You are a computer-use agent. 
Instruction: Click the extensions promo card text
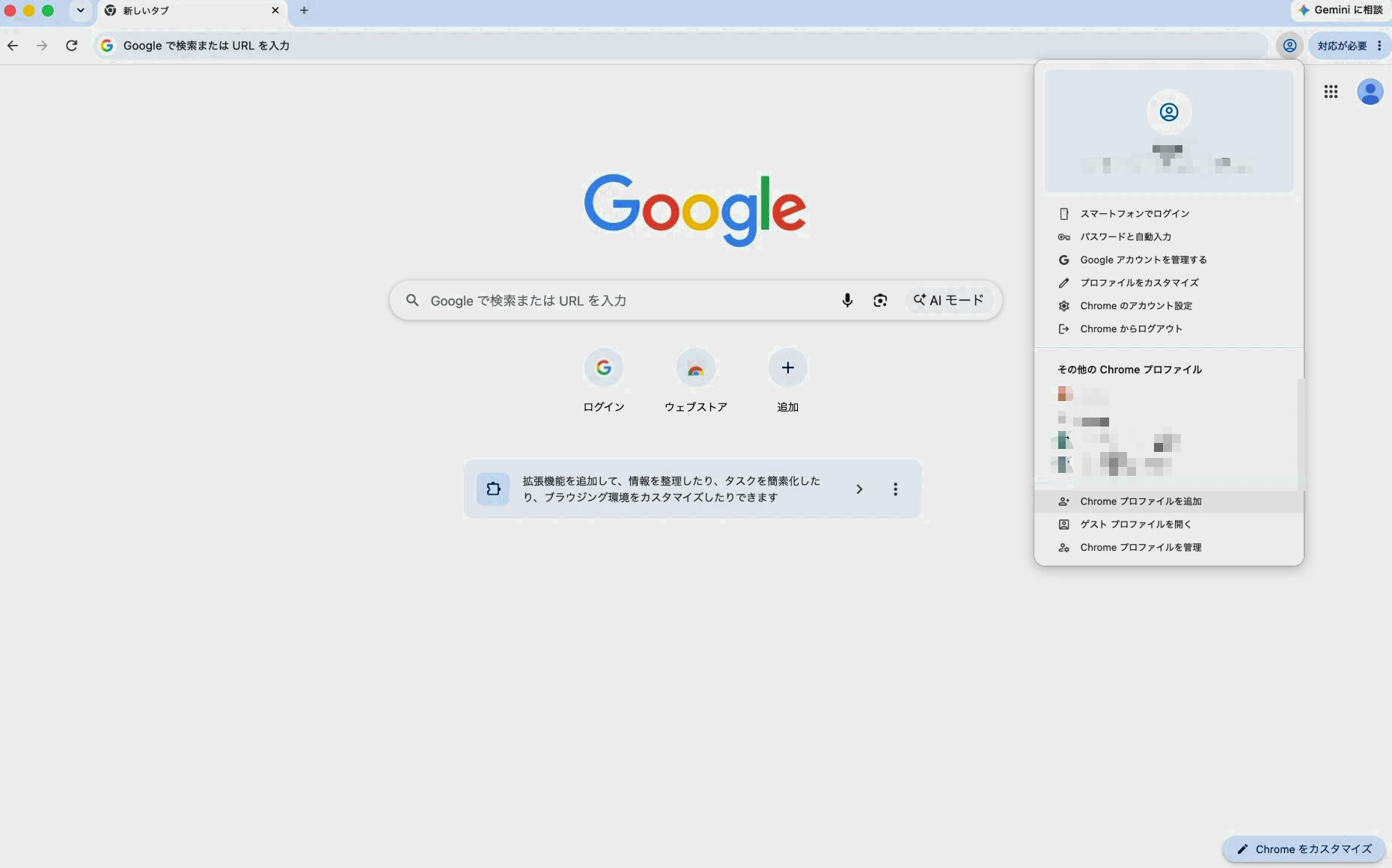[x=671, y=489]
